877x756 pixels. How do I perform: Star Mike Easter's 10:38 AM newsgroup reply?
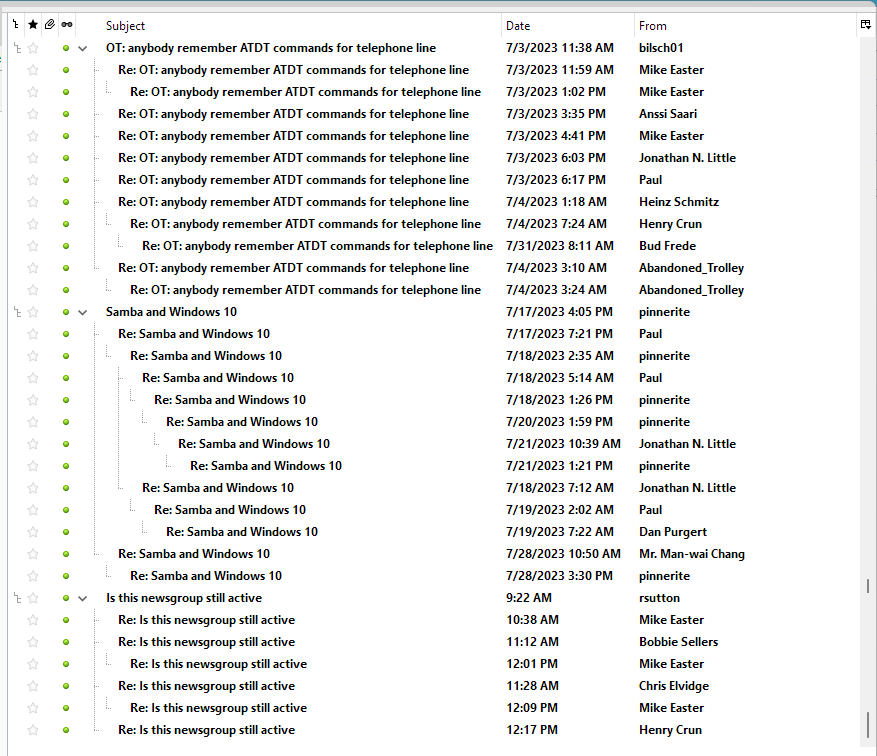tap(33, 620)
